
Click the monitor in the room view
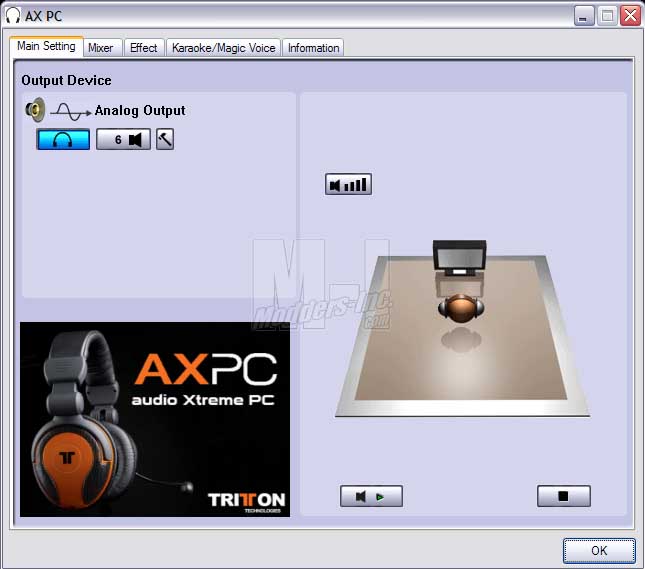459,258
